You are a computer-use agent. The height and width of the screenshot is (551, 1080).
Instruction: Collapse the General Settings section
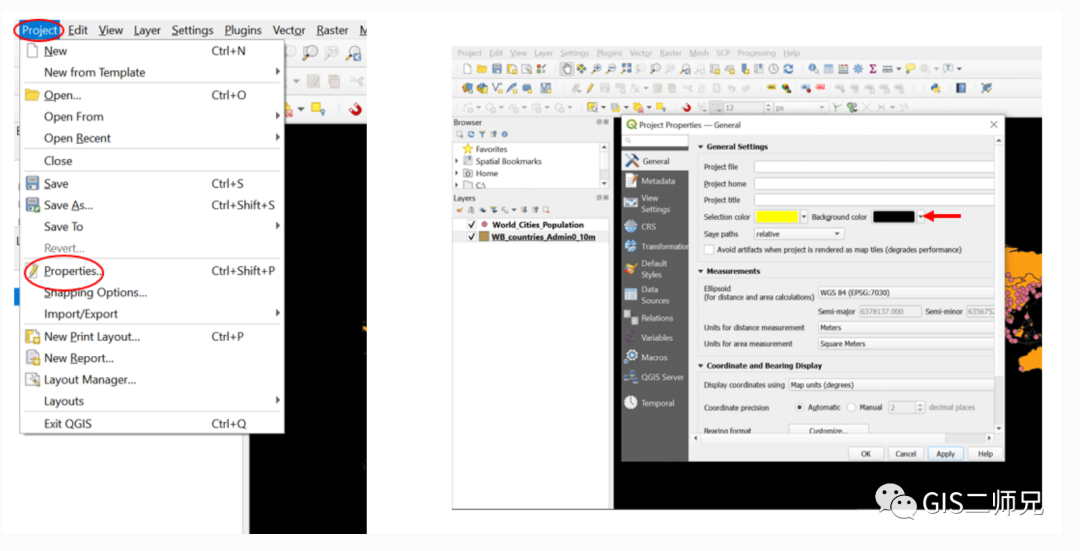701,147
